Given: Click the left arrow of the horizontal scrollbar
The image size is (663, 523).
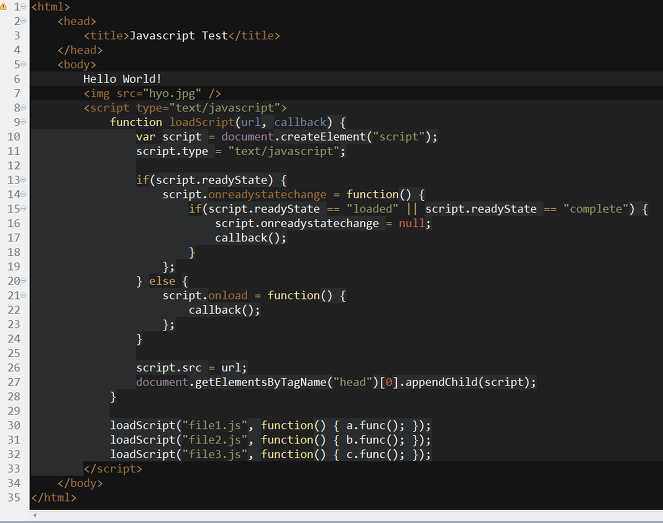Looking at the screenshot, I should (x=35, y=515).
